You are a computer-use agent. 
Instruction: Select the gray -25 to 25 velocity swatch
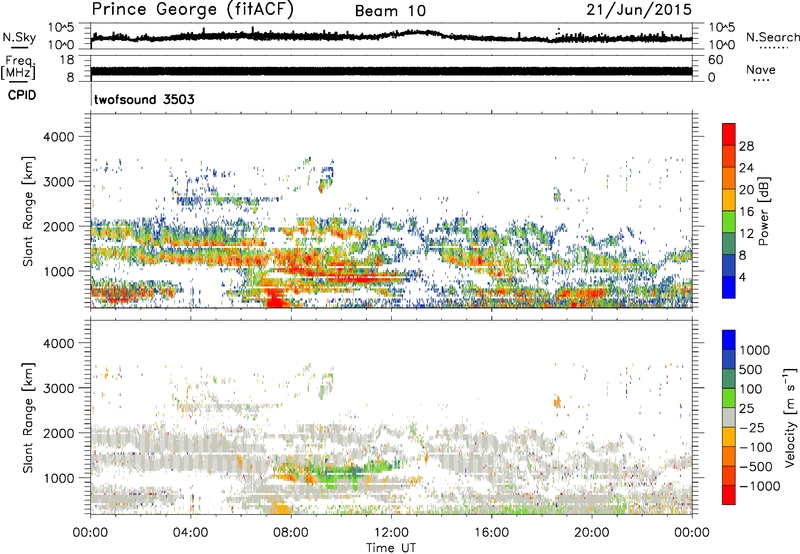729,418
